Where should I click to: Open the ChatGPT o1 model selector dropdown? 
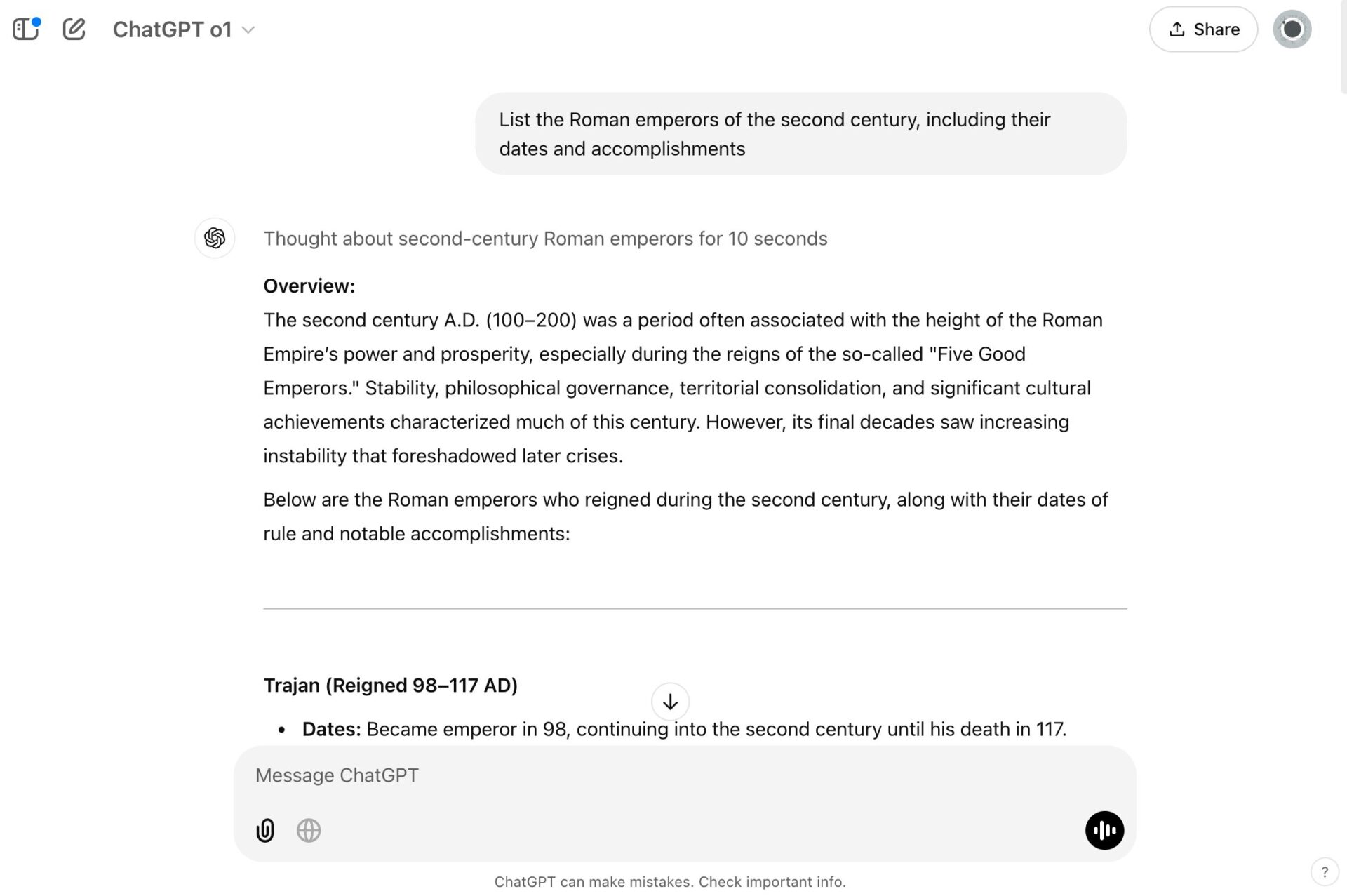click(183, 29)
